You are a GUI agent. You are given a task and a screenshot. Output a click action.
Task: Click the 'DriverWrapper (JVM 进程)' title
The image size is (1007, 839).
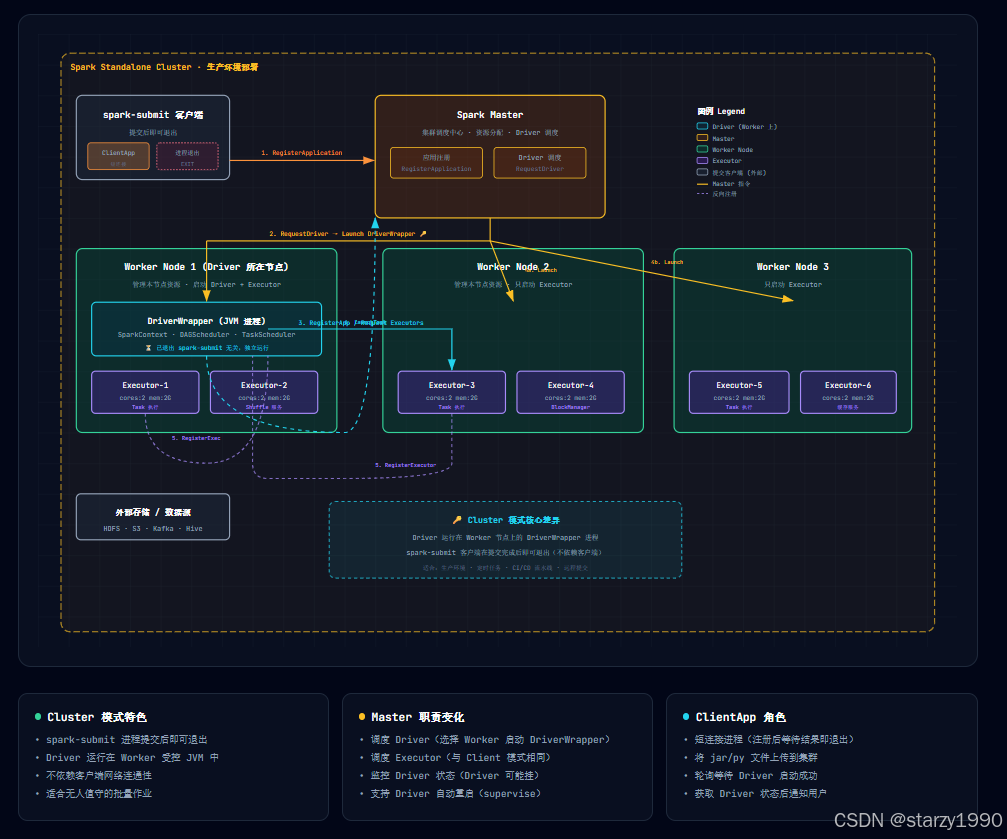point(206,321)
